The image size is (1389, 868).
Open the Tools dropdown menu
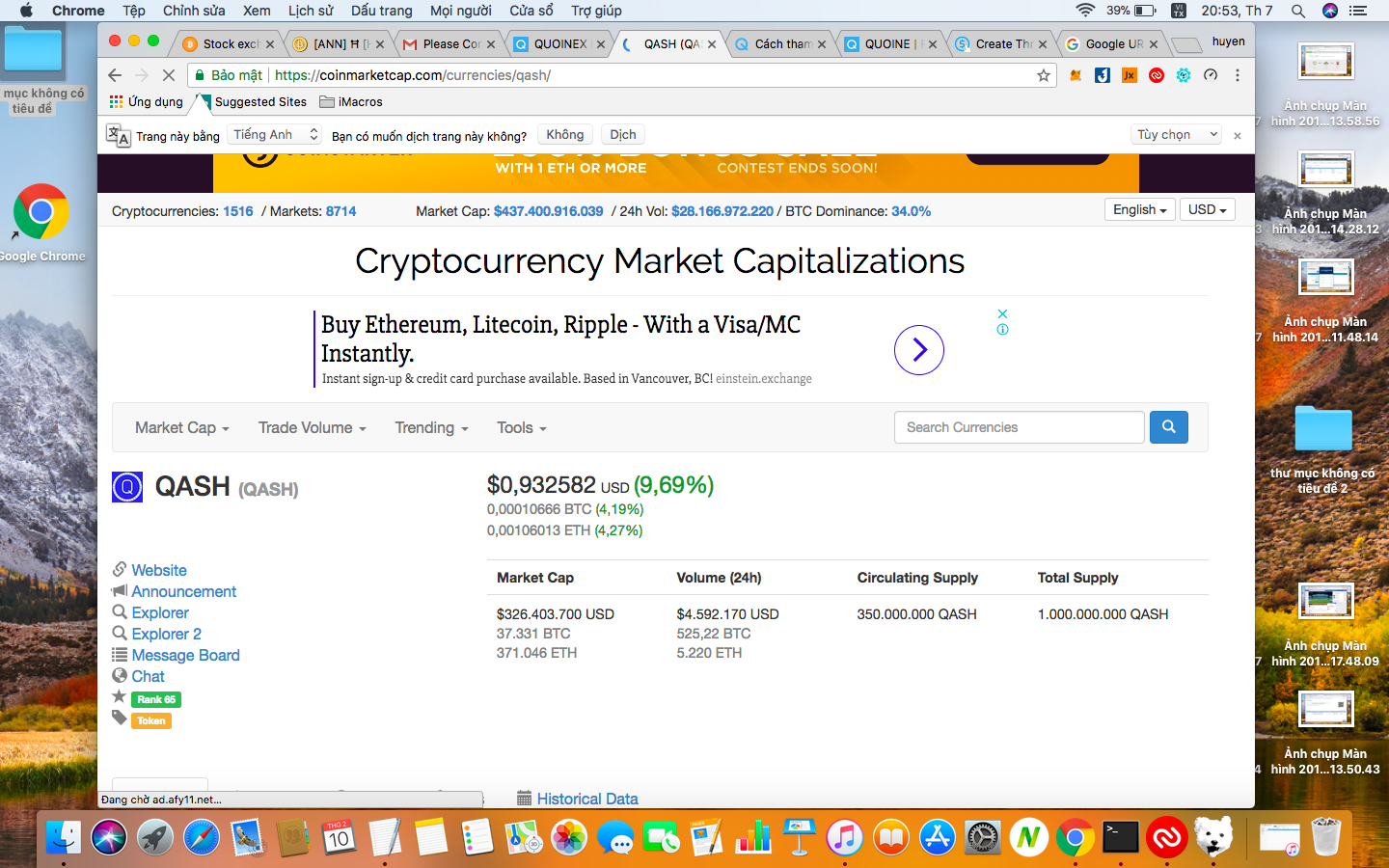tap(522, 427)
